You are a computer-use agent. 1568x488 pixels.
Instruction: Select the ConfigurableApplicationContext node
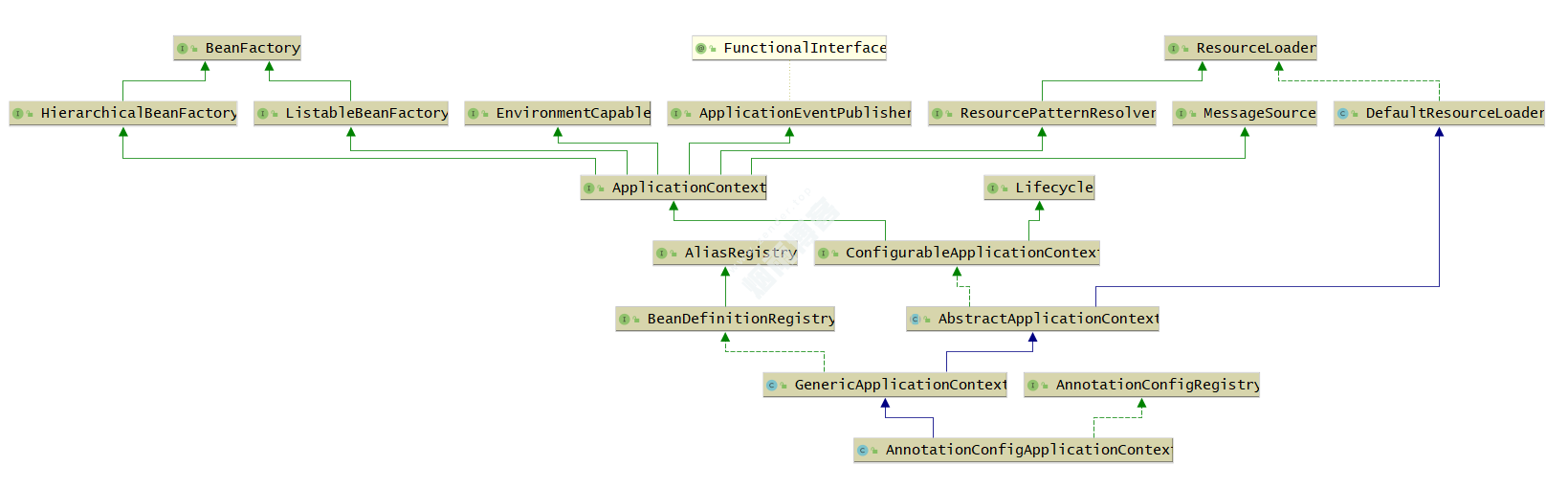point(957,253)
